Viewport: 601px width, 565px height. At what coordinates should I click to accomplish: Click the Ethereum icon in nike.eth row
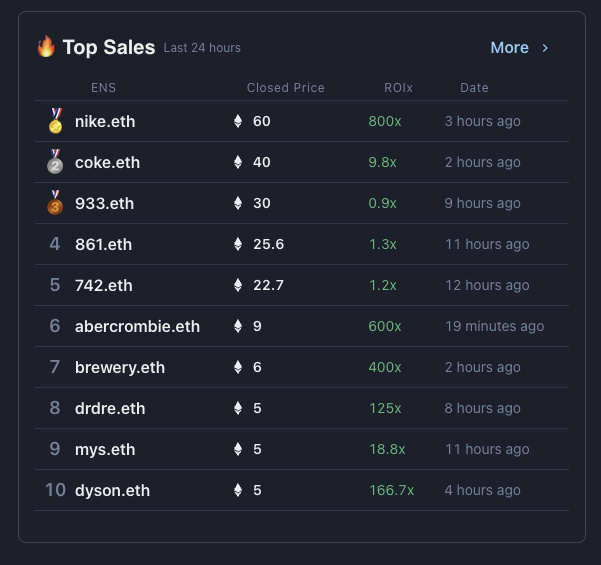tap(238, 121)
